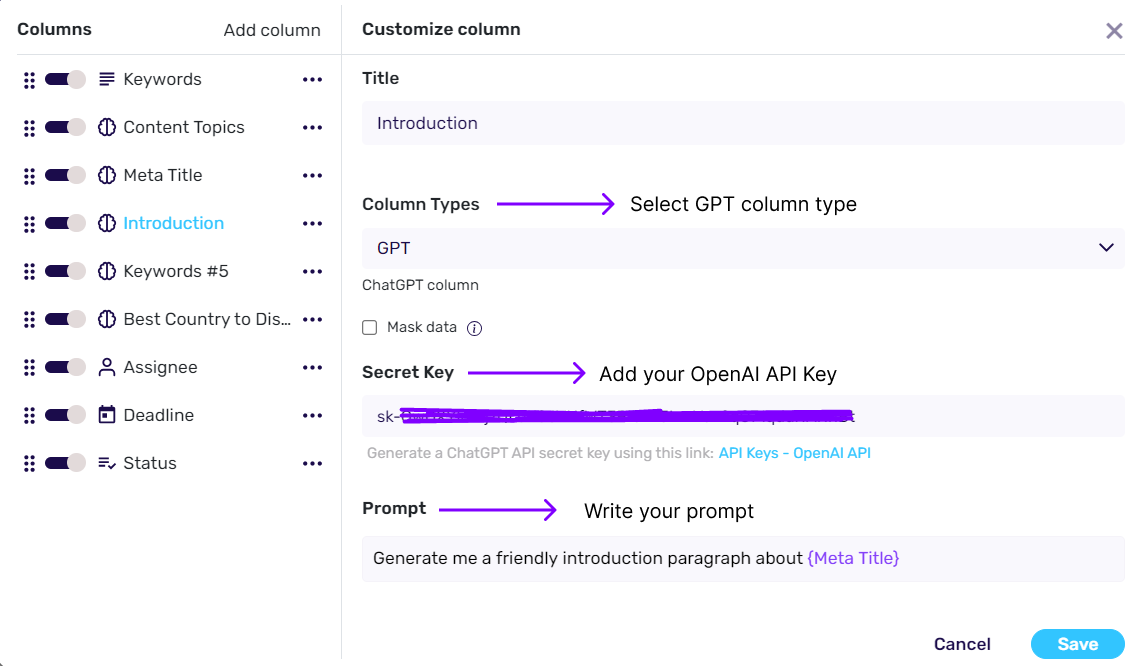
Task: Click the status list icon on Status column
Action: coord(106,463)
